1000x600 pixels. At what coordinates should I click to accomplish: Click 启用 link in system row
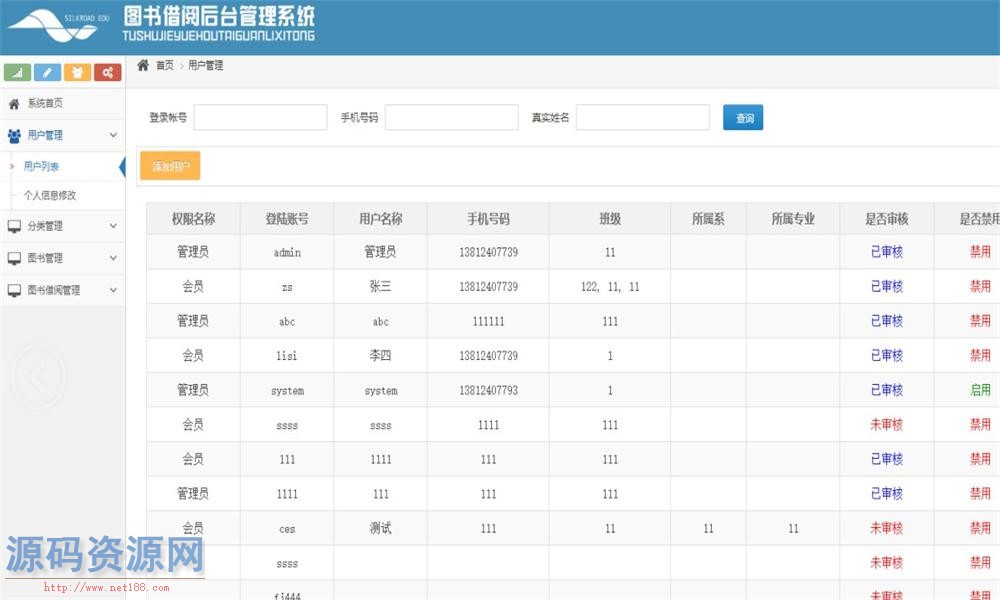[980, 390]
